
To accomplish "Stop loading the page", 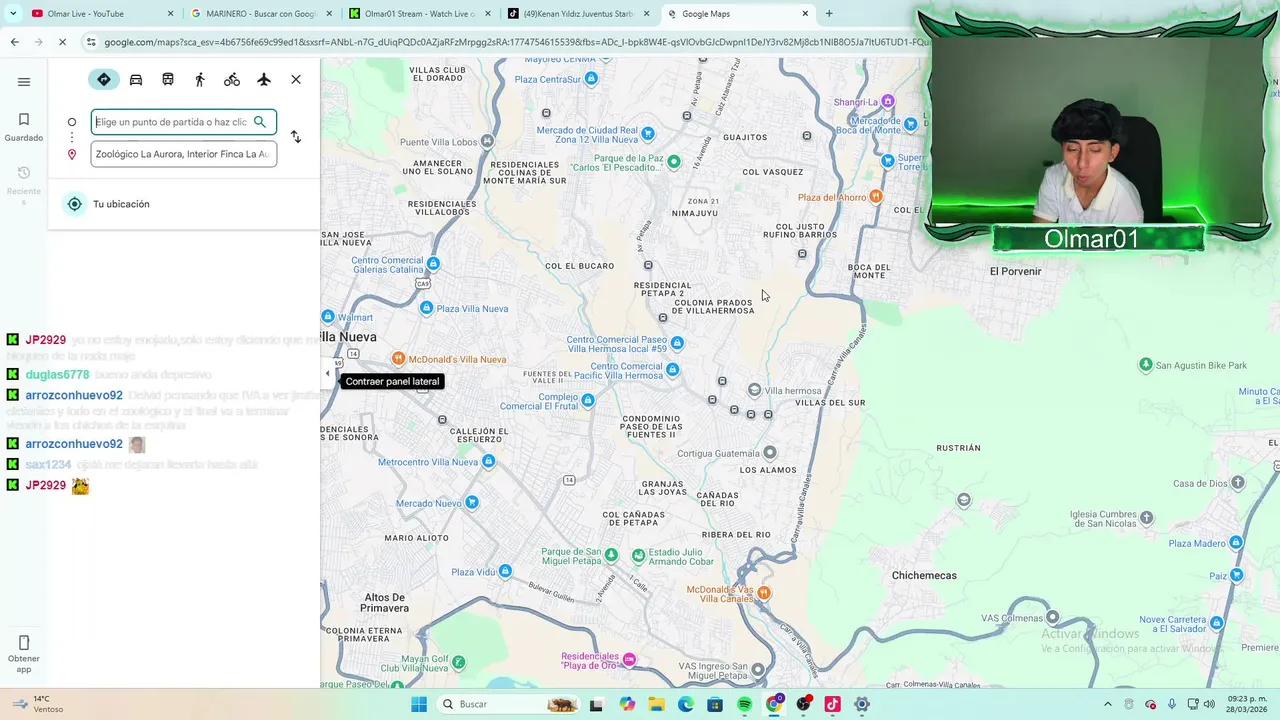I will (x=62, y=42).
